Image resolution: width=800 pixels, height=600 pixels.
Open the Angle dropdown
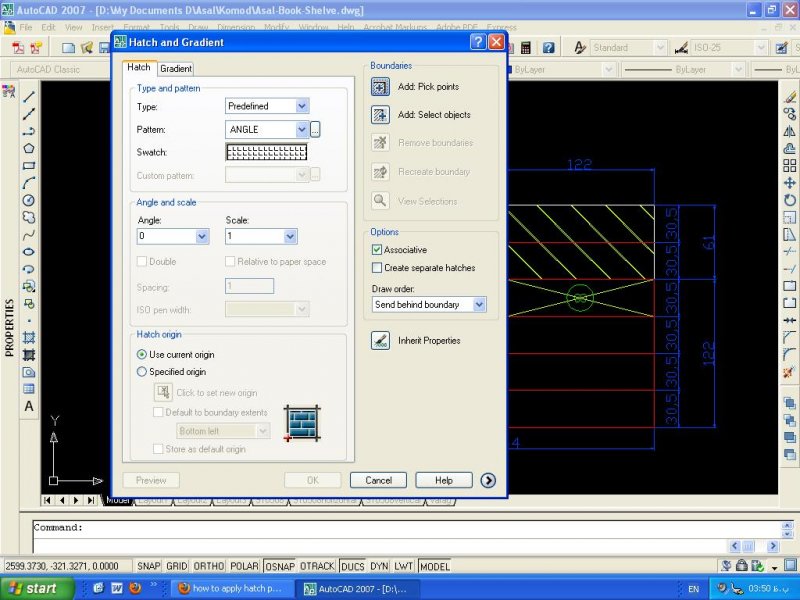(202, 236)
